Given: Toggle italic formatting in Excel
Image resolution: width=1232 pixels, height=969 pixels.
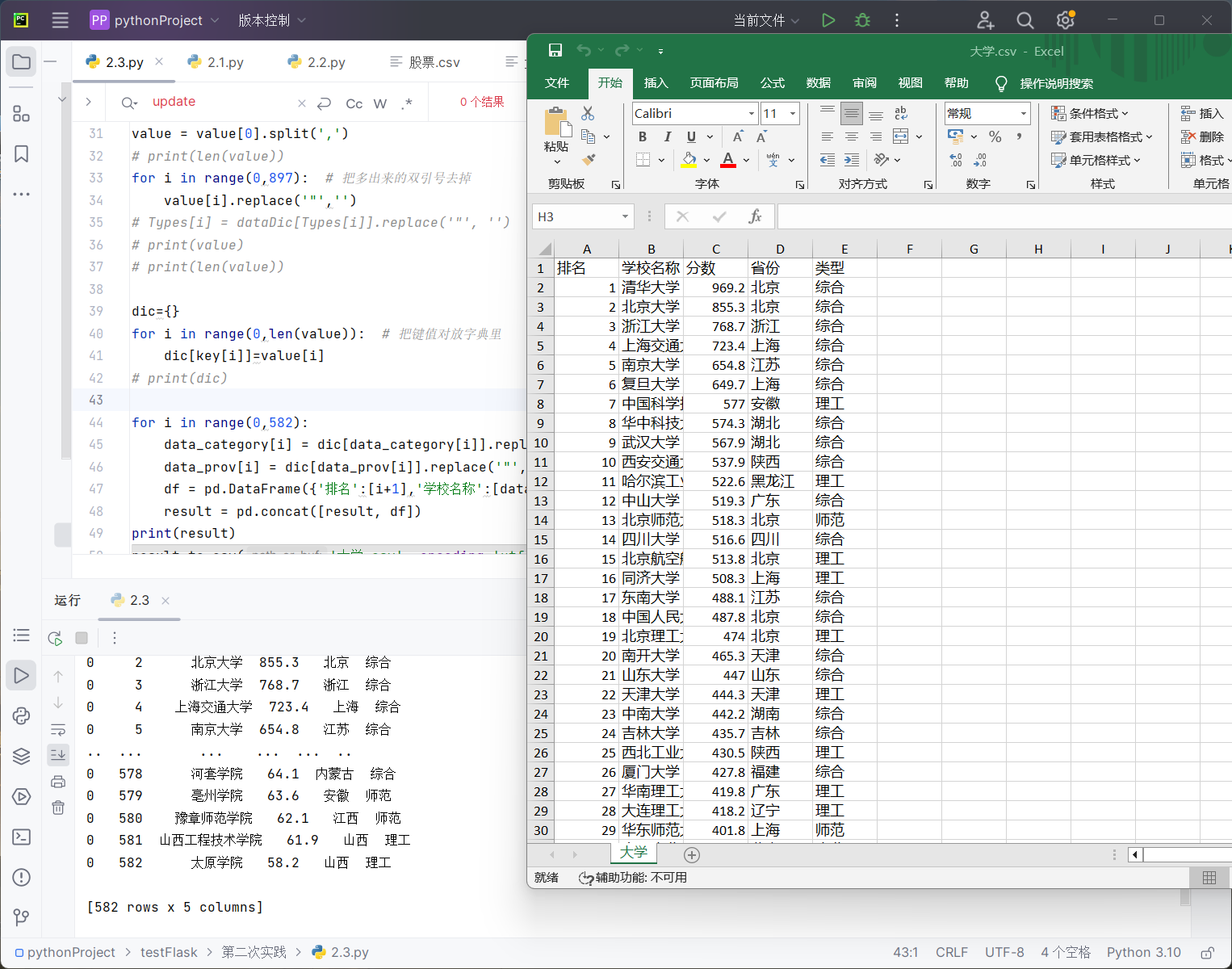Looking at the screenshot, I should (x=667, y=136).
